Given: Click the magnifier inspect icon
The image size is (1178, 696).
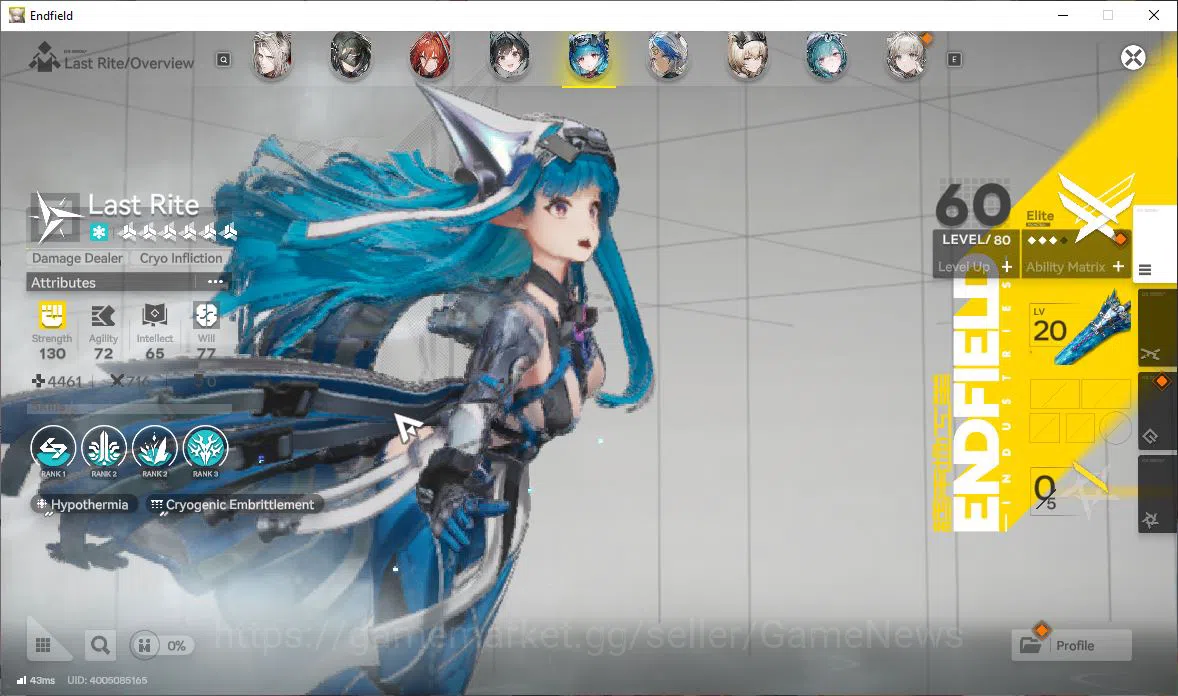Looking at the screenshot, I should [x=100, y=645].
